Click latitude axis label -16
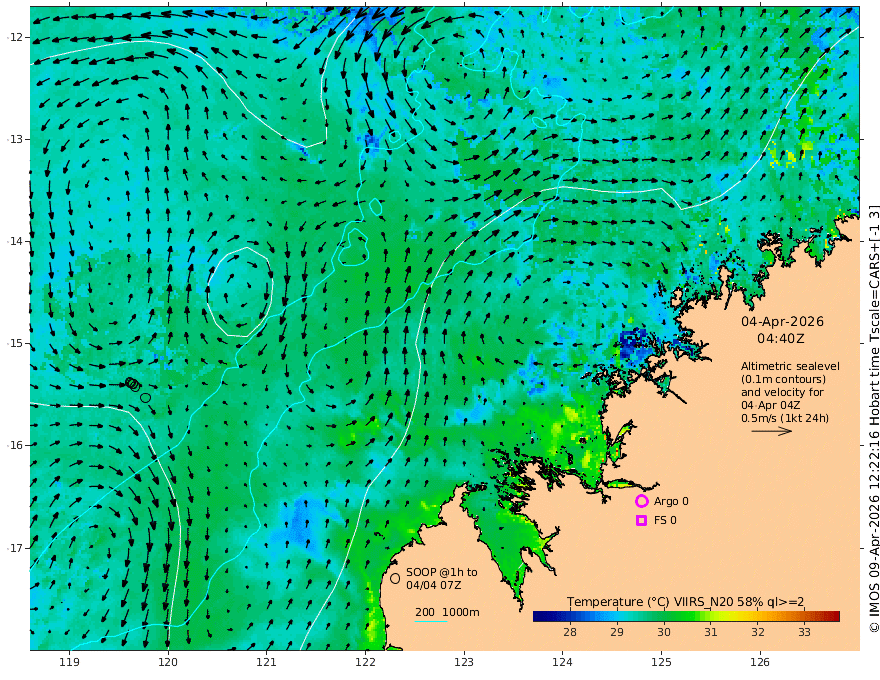 click(15, 445)
